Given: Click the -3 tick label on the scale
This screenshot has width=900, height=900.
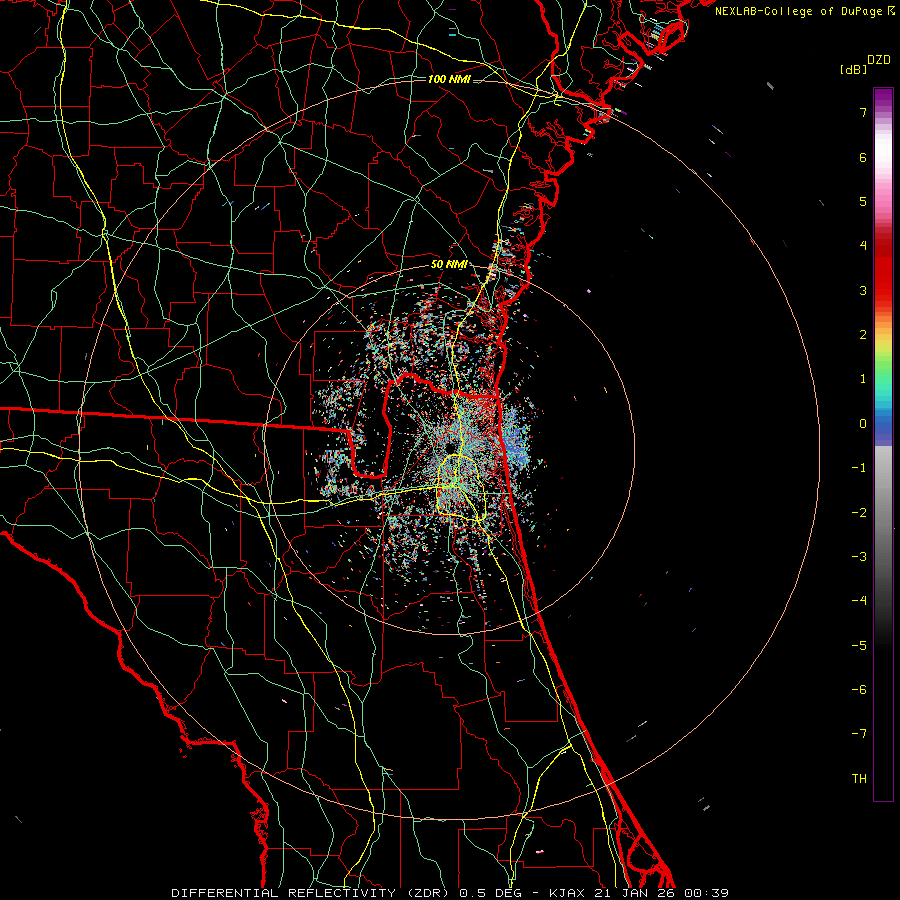Looking at the screenshot, I should [859, 557].
